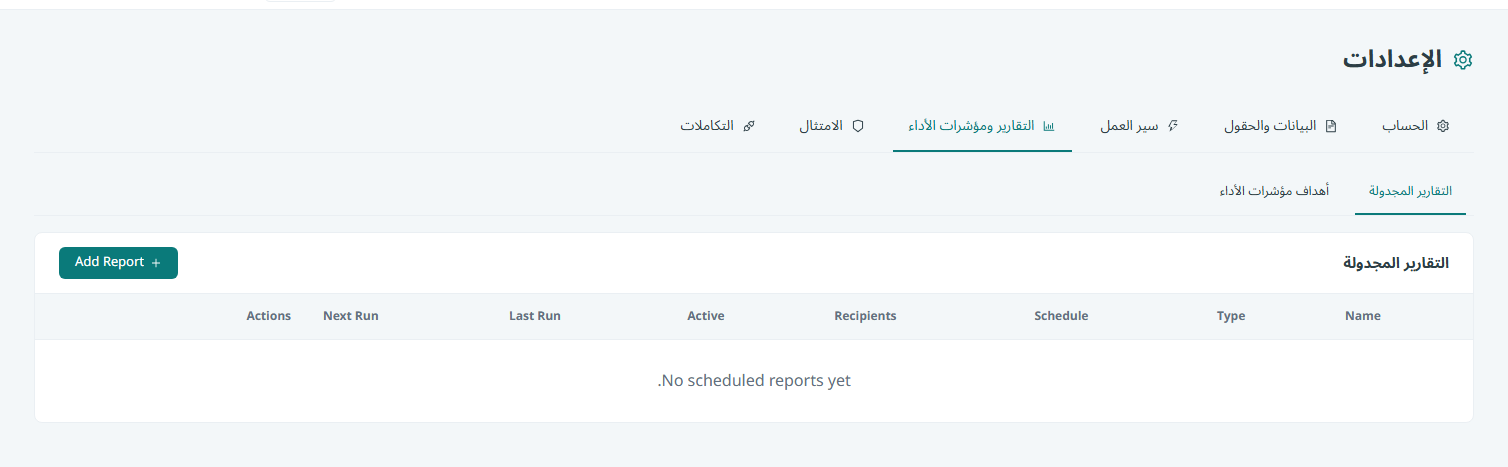Click the Type column header
This screenshot has height=467, width=1508.
(x=1231, y=316)
